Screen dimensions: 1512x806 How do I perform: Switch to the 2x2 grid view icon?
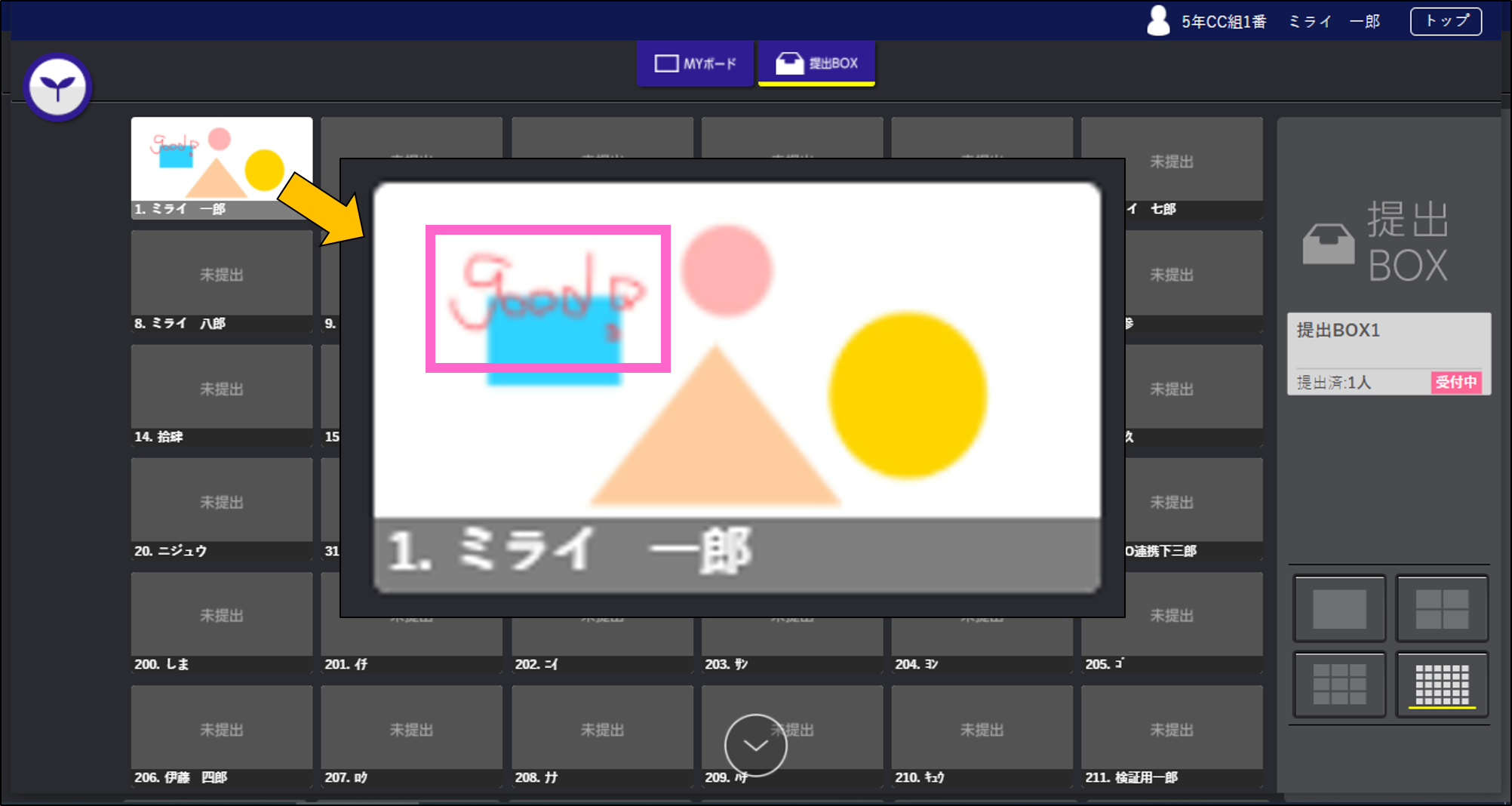point(1441,608)
